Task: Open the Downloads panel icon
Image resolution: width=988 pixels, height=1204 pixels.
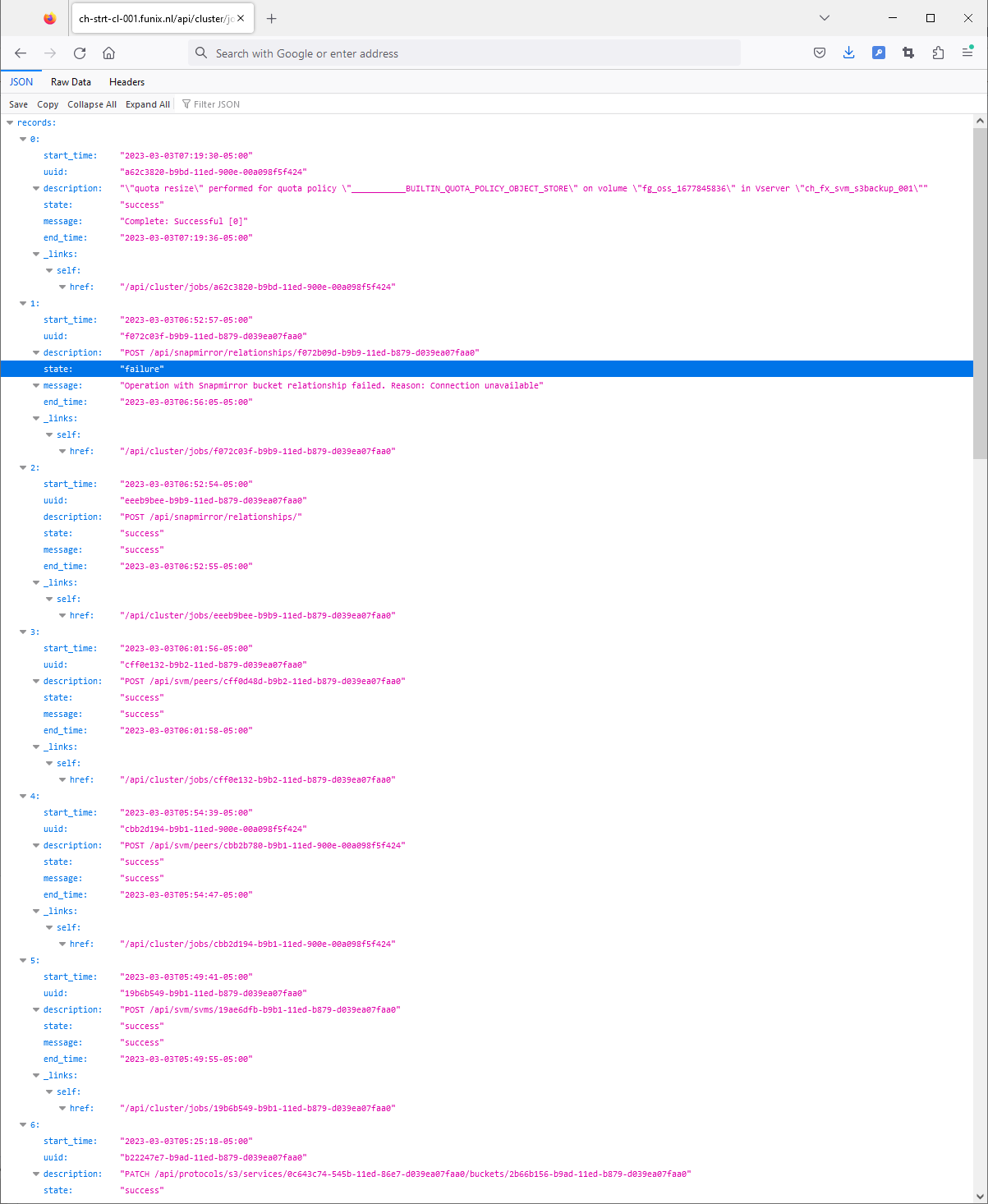Action: point(849,53)
